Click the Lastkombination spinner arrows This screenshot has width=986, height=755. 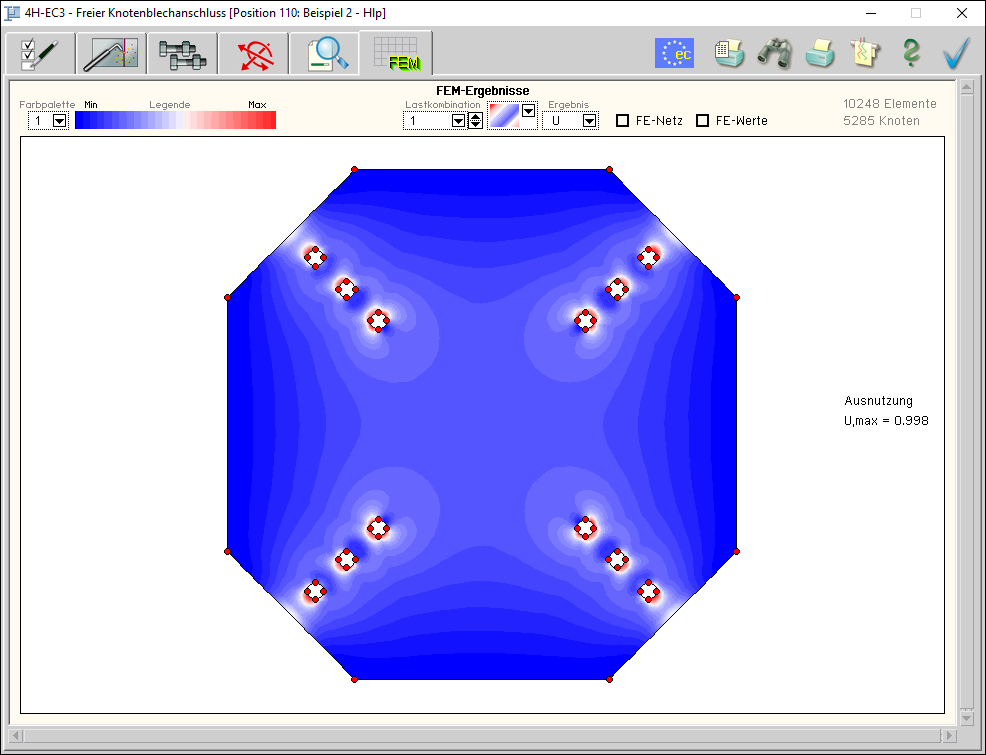tap(475, 121)
